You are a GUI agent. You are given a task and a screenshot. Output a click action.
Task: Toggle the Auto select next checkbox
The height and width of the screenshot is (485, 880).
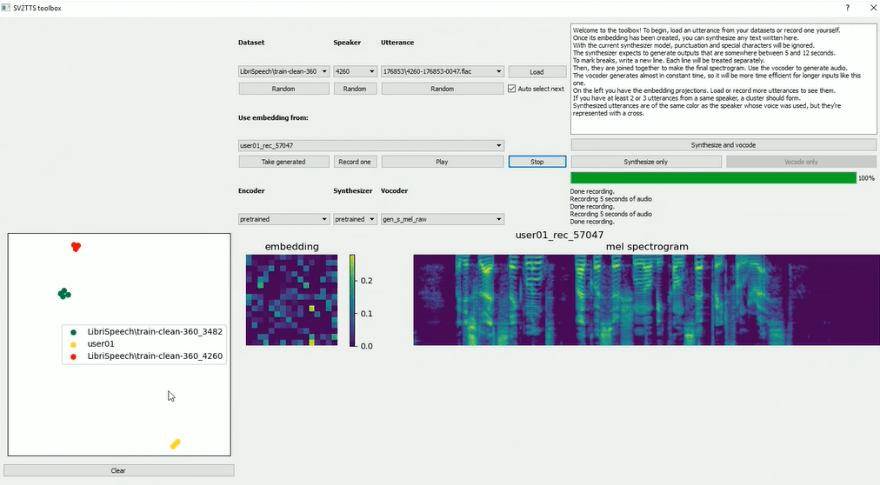(x=513, y=88)
